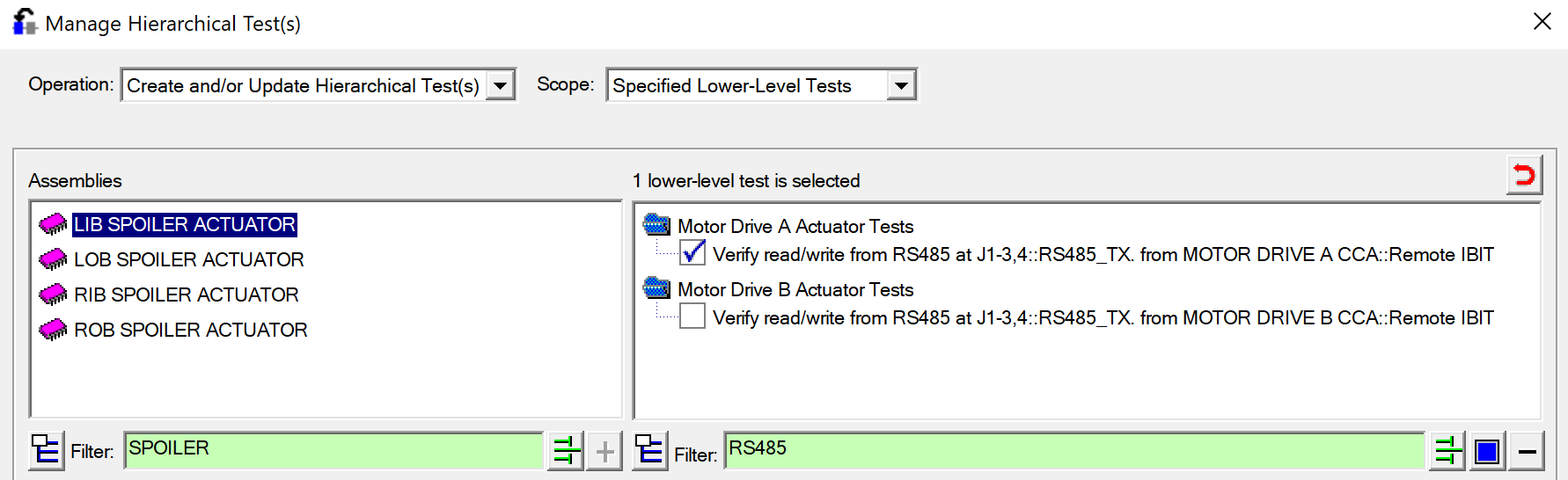This screenshot has height=480, width=1568.
Task: Click the LIB SPOILER ACTUATOR assembly item
Action: 184,224
